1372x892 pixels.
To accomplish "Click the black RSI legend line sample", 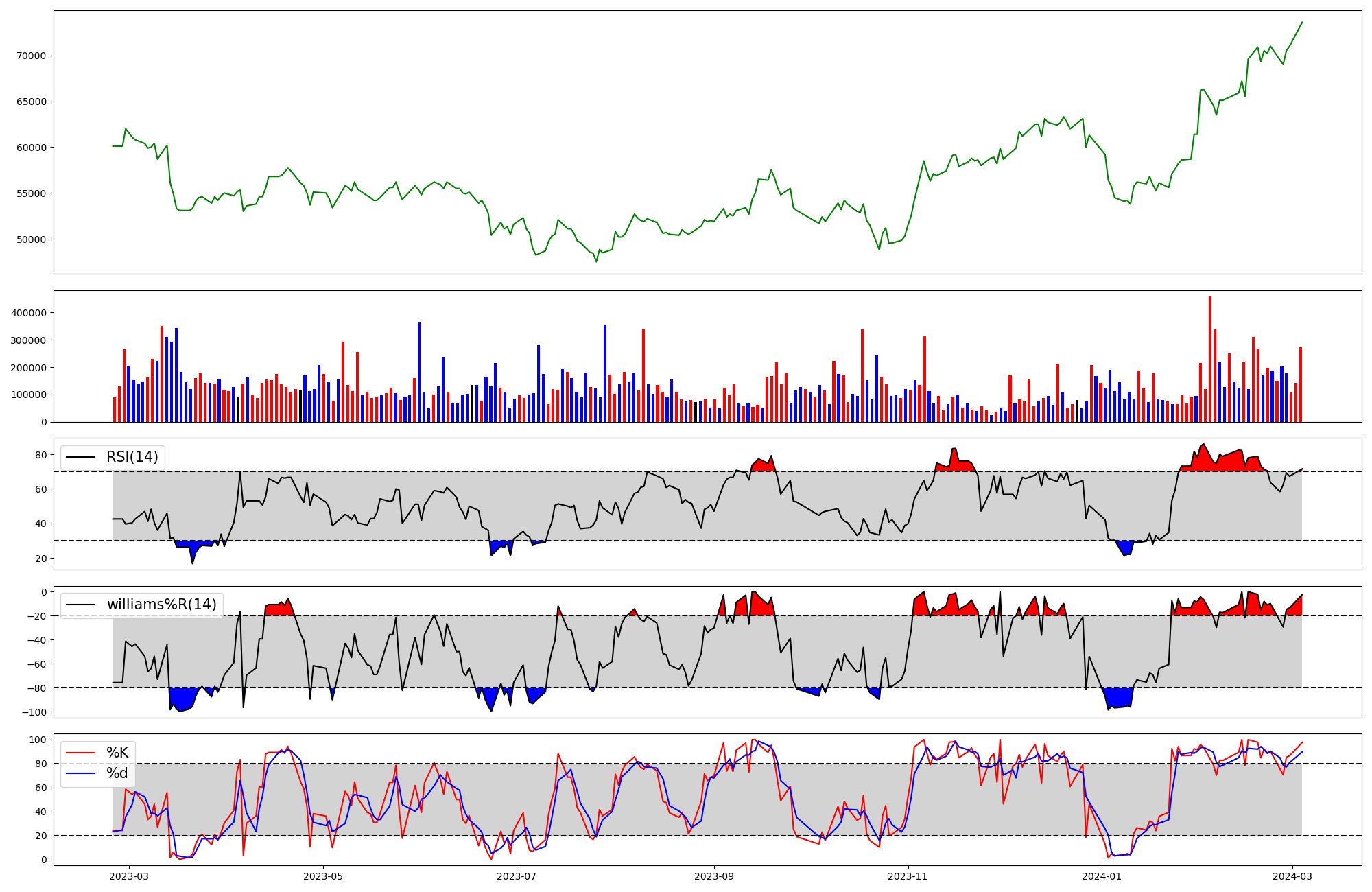I will pos(80,458).
